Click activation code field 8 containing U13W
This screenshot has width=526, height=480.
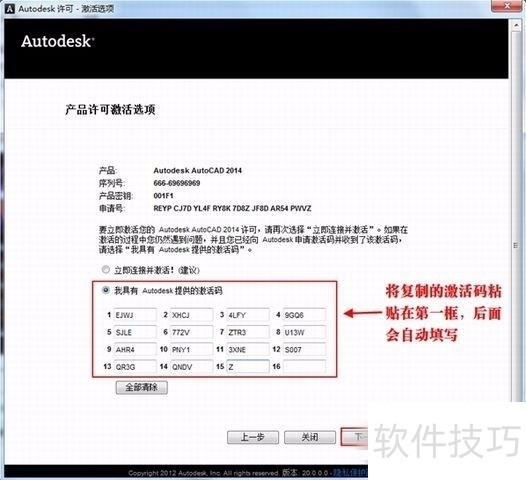[304, 332]
